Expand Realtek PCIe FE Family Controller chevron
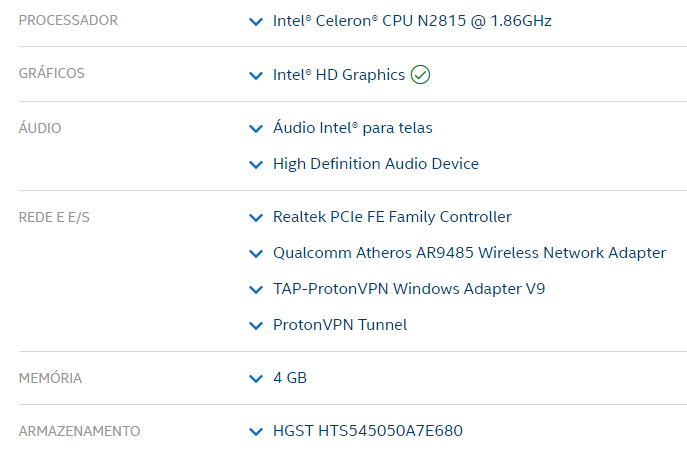This screenshot has width=687, height=457. tap(256, 217)
